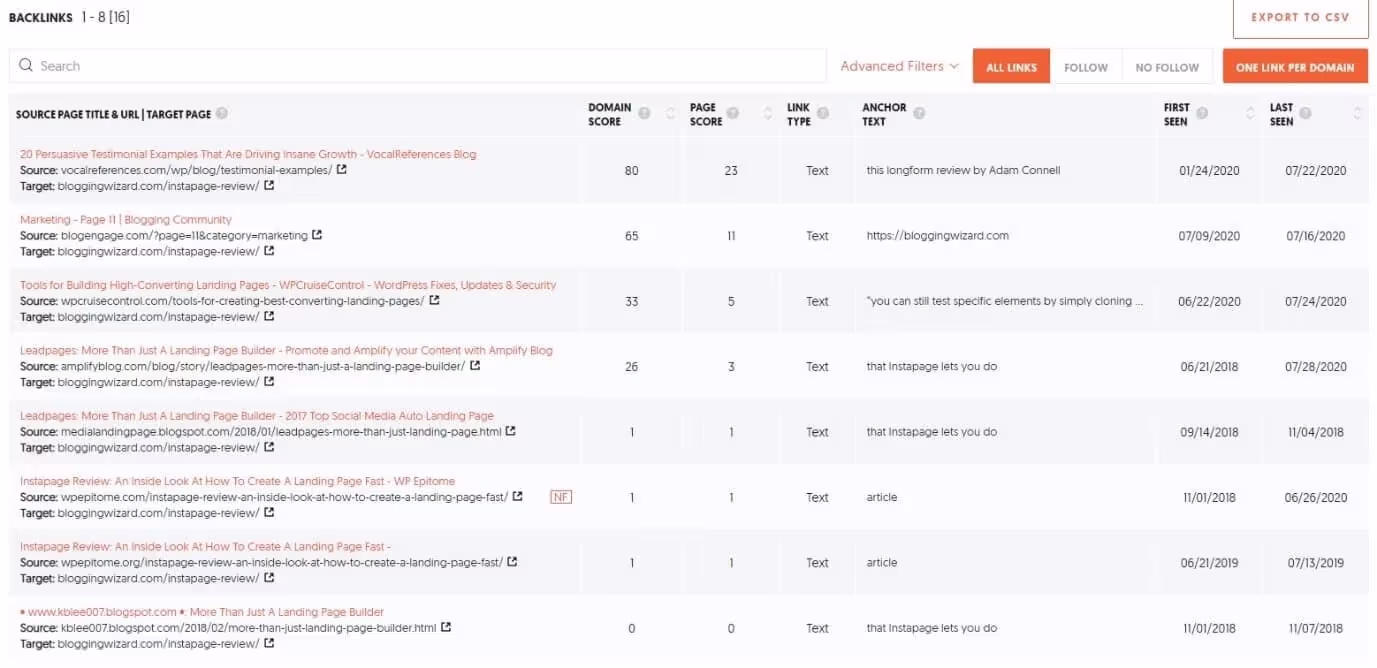This screenshot has width=1377, height=668.
Task: Sort by Domain Score arrows
Action: [671, 114]
